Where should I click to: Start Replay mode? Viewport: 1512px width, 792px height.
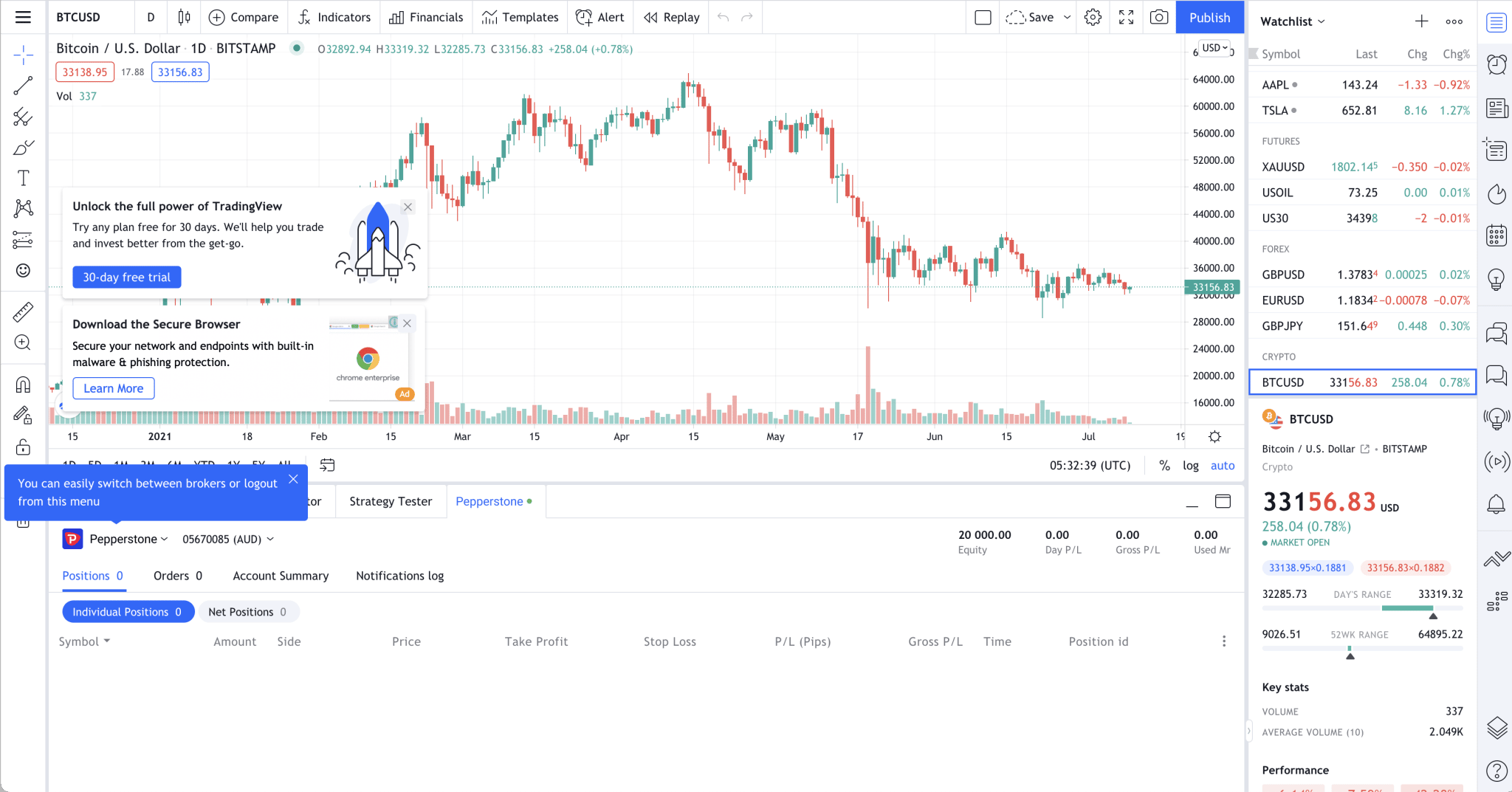[671, 17]
